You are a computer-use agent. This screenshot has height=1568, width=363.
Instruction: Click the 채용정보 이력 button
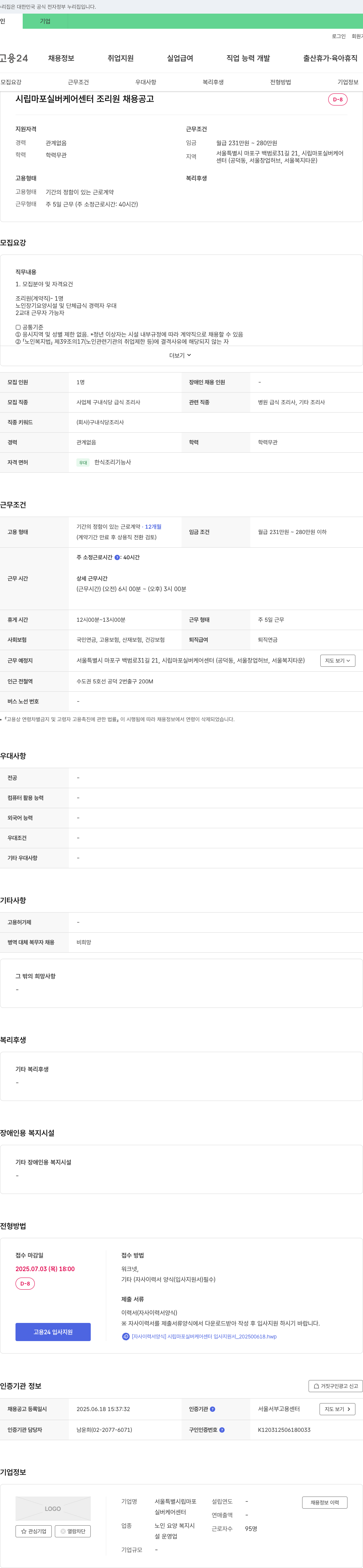(325, 1502)
